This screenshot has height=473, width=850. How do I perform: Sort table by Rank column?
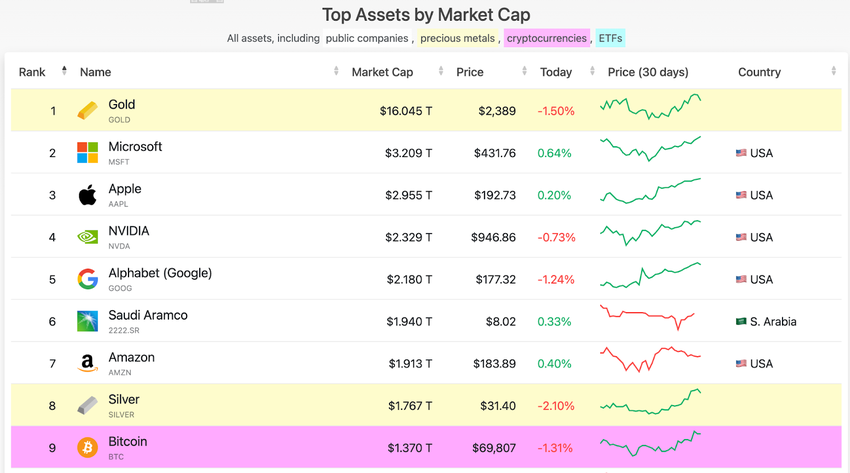tap(32, 72)
